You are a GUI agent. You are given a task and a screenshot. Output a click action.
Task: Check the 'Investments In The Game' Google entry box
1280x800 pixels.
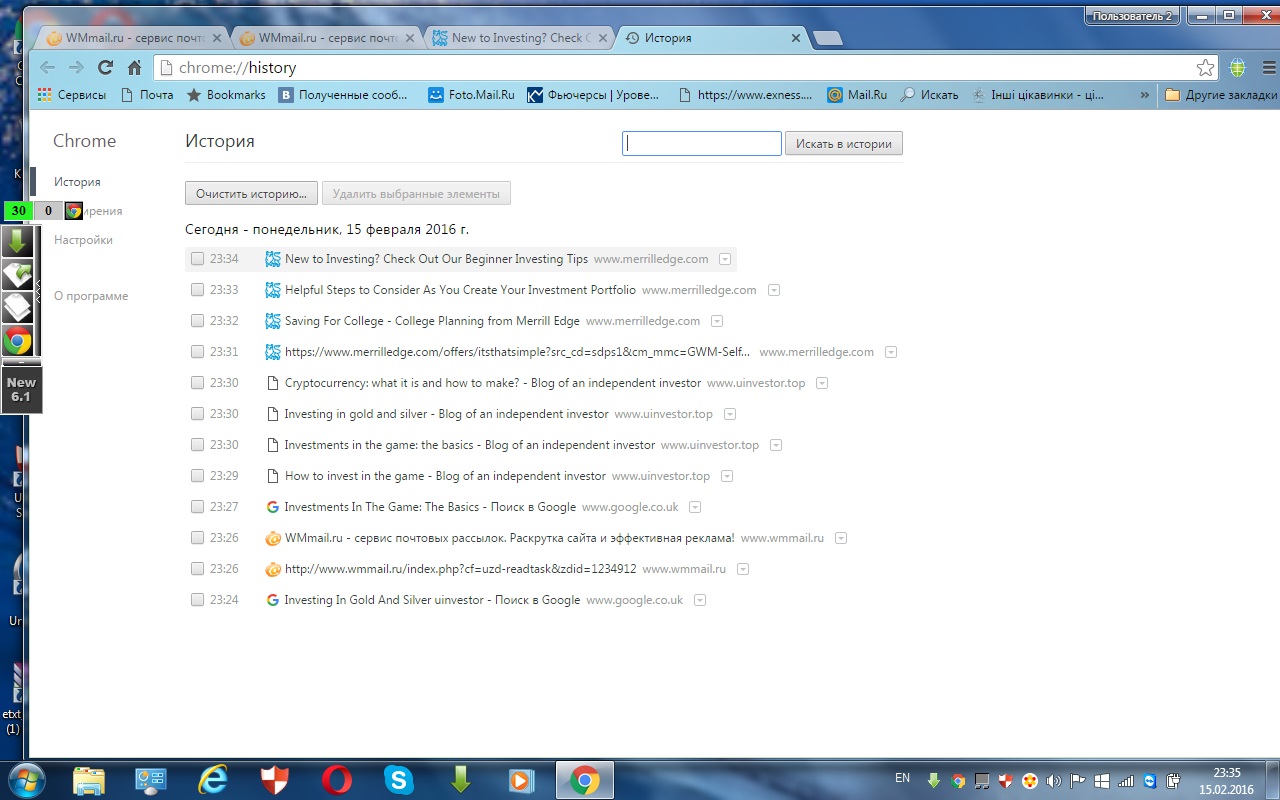pos(198,507)
